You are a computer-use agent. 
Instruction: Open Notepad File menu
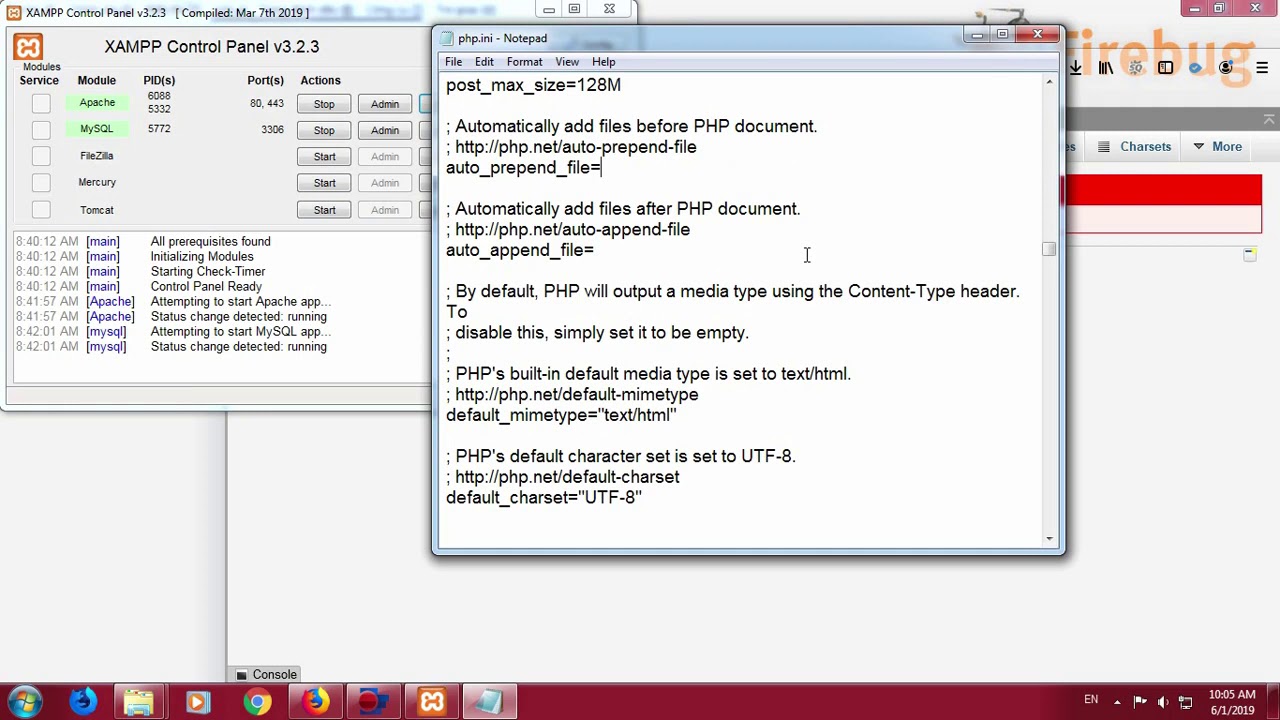click(x=453, y=62)
